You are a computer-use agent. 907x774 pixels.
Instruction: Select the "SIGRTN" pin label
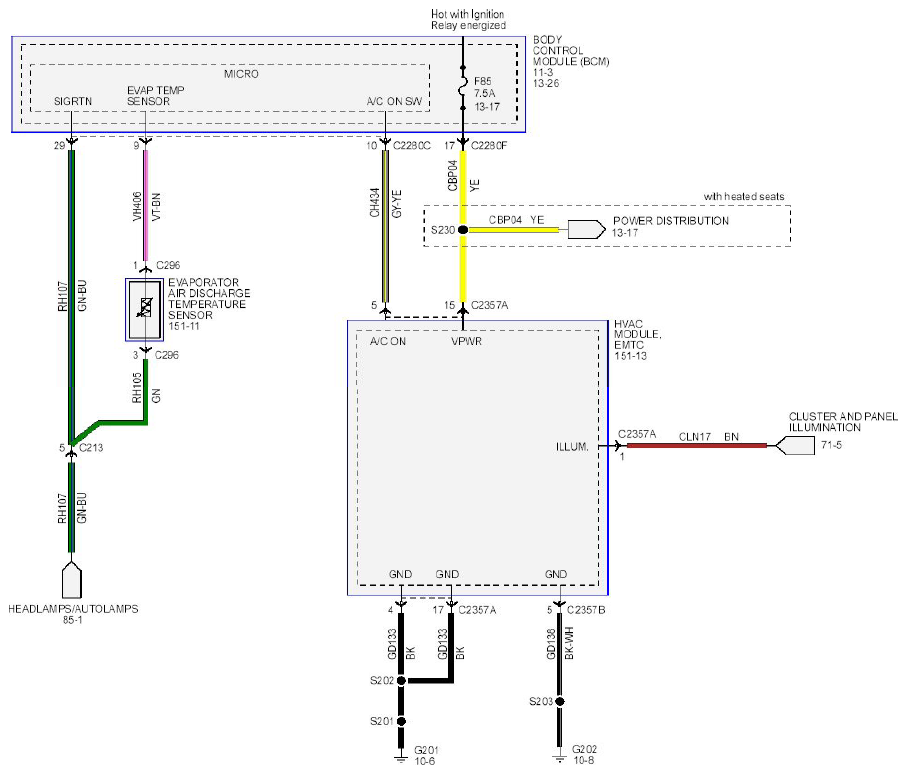[73, 101]
